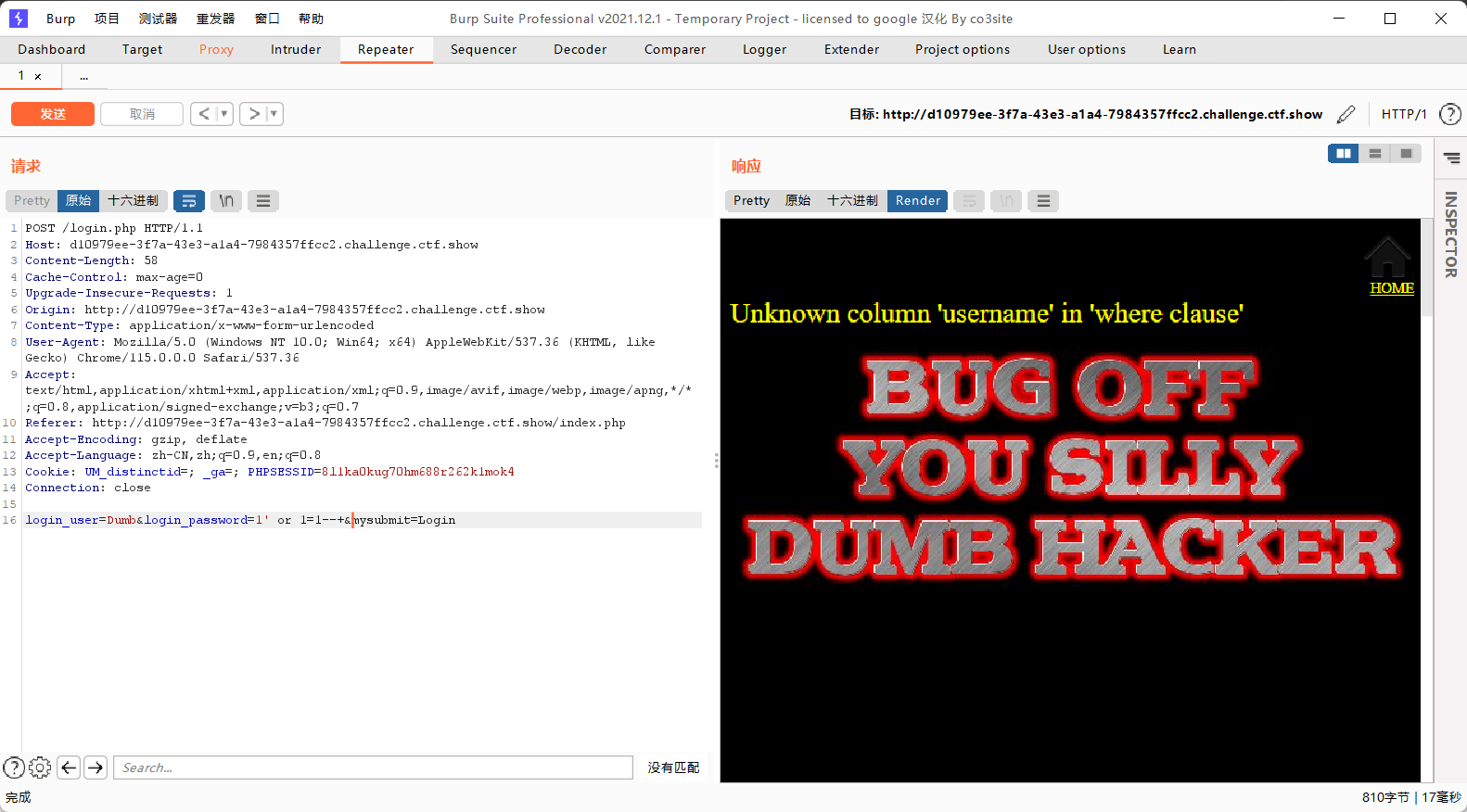Open the Burp menu
Viewport: 1467px width, 812px height.
tap(61, 19)
